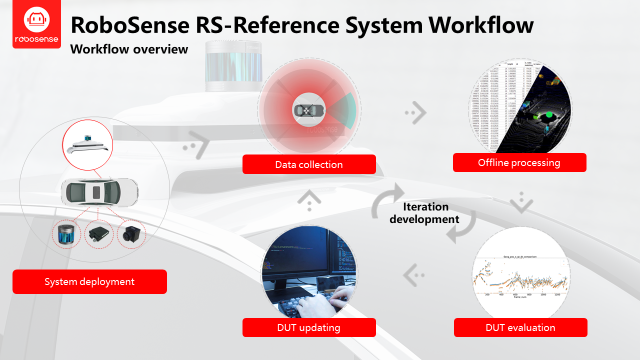
Task: Select the Offline processing label
Action: pos(520,162)
